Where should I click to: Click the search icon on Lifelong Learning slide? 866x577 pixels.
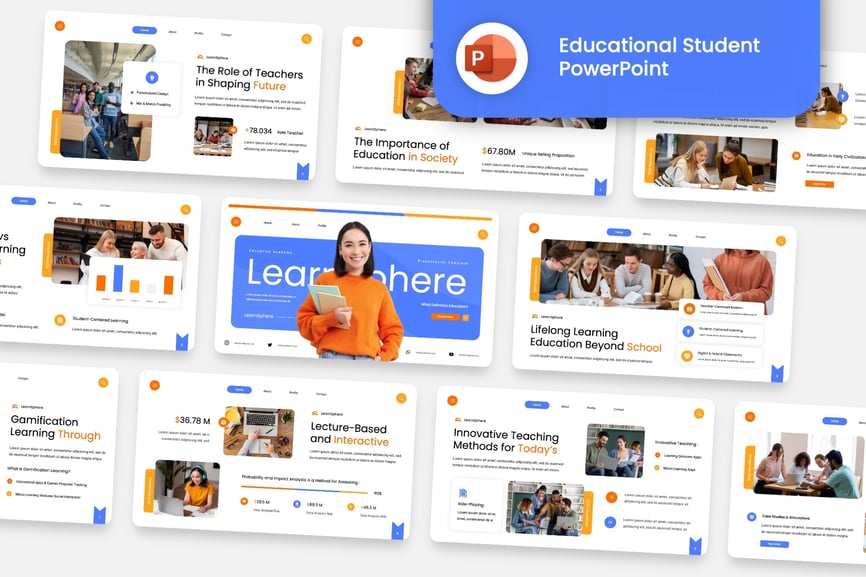778,240
